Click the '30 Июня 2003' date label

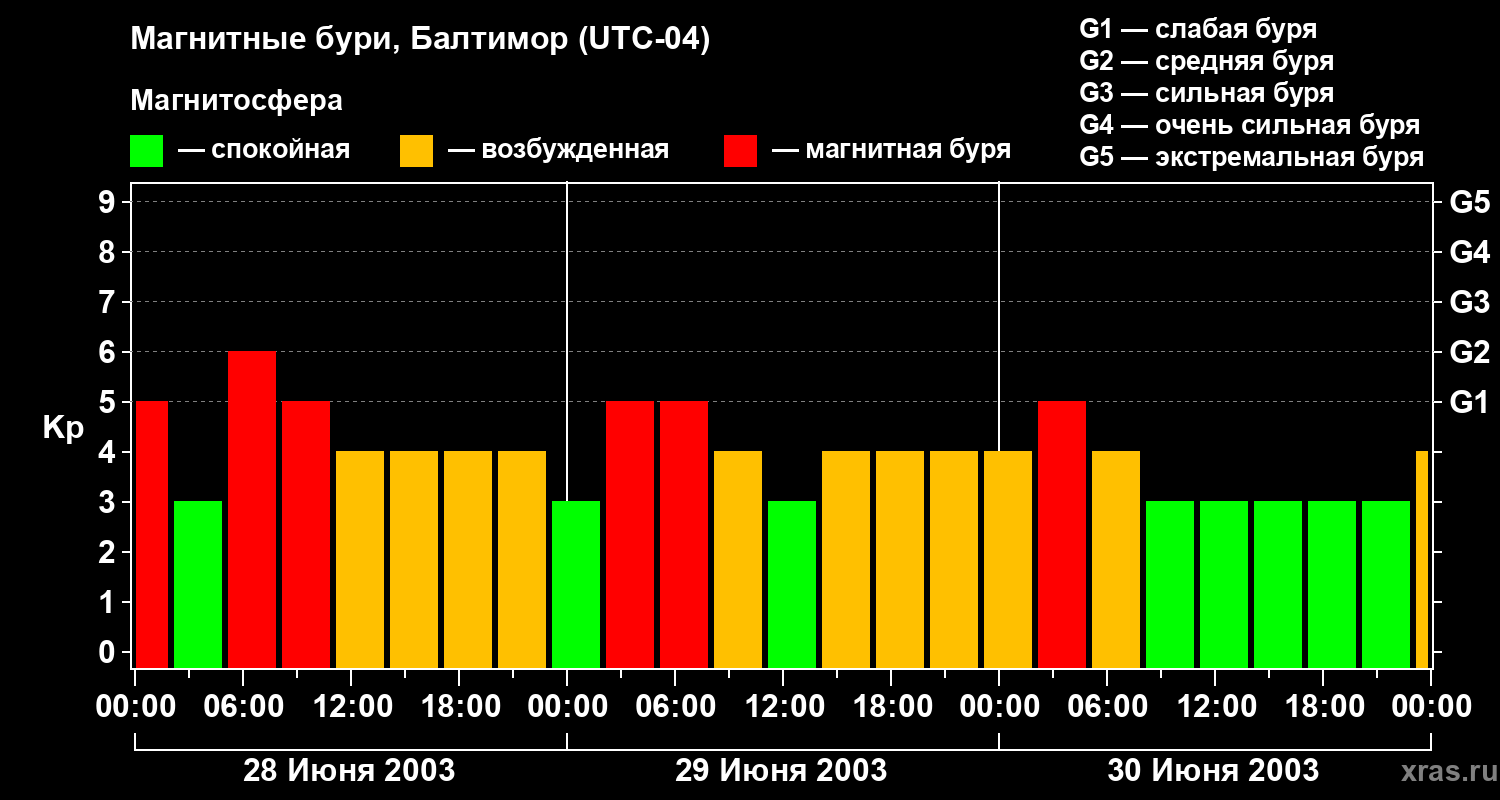[x=1213, y=771]
